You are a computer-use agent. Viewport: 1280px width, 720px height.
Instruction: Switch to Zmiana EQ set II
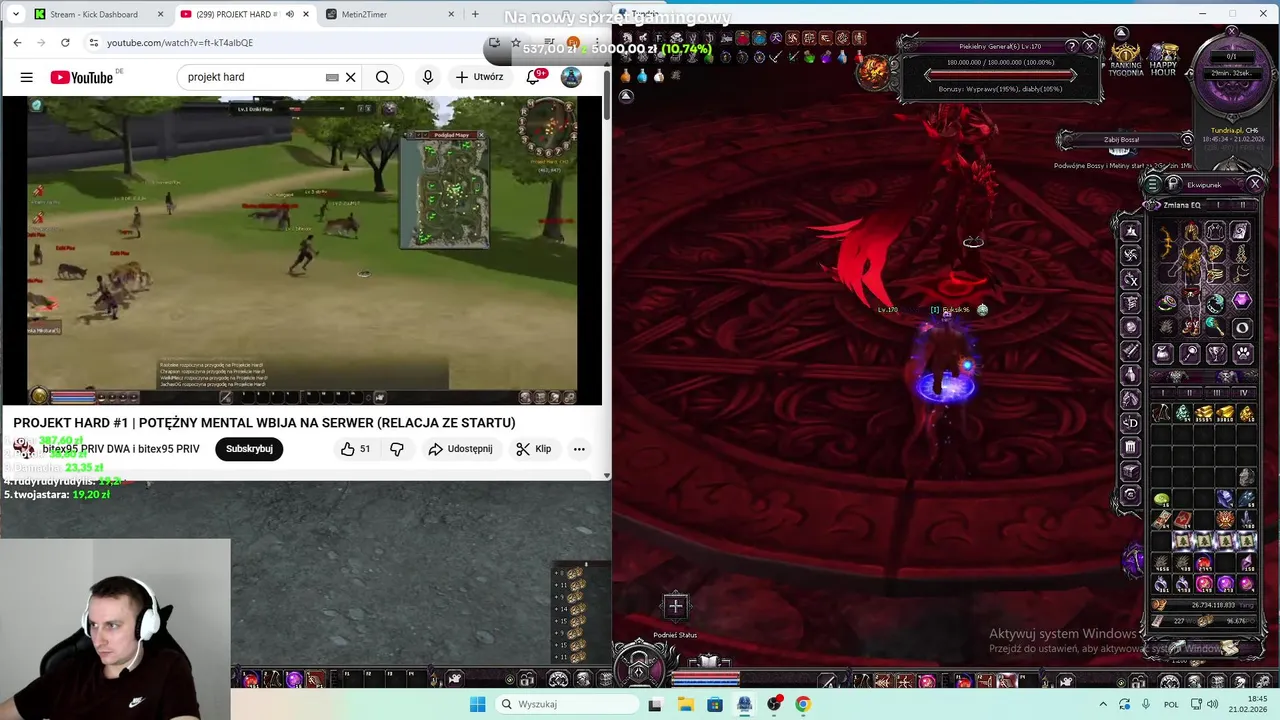point(1243,205)
